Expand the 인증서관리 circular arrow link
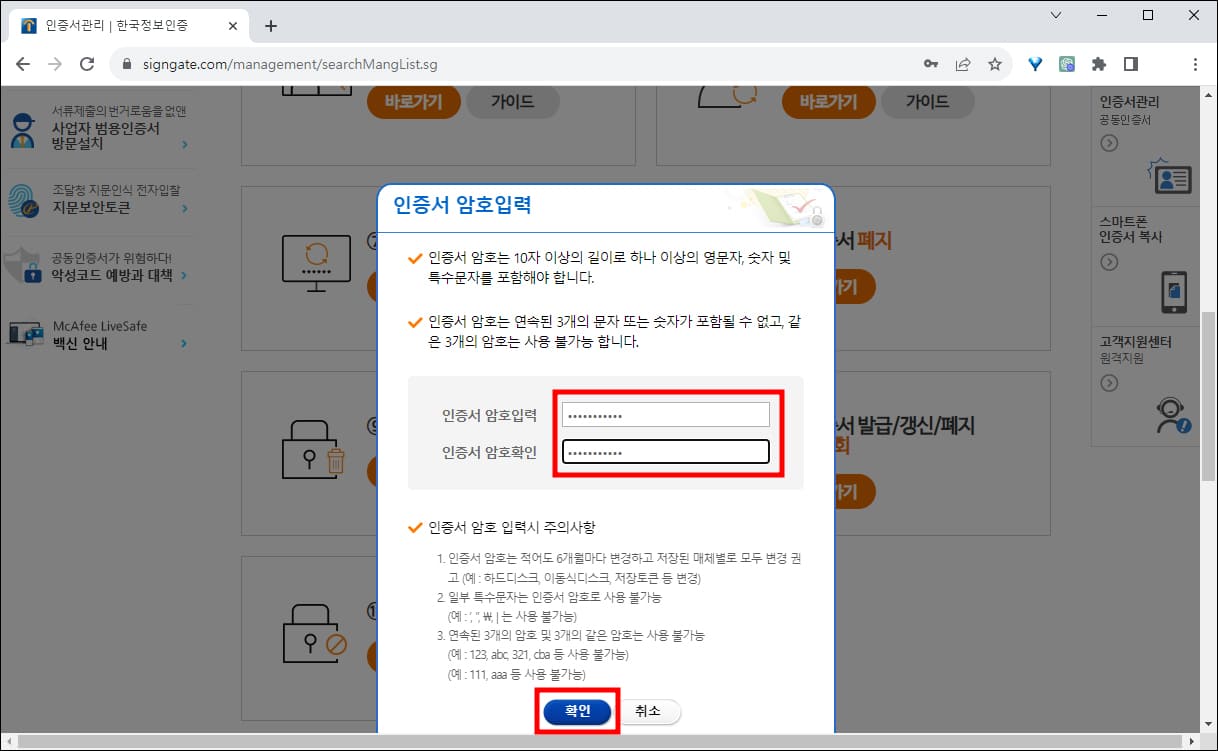Viewport: 1218px width, 751px height. point(1108,143)
